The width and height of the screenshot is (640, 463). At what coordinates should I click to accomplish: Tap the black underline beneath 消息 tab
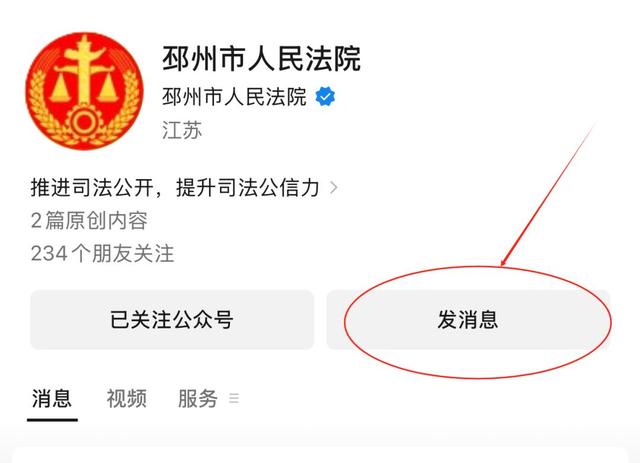[x=52, y=419]
